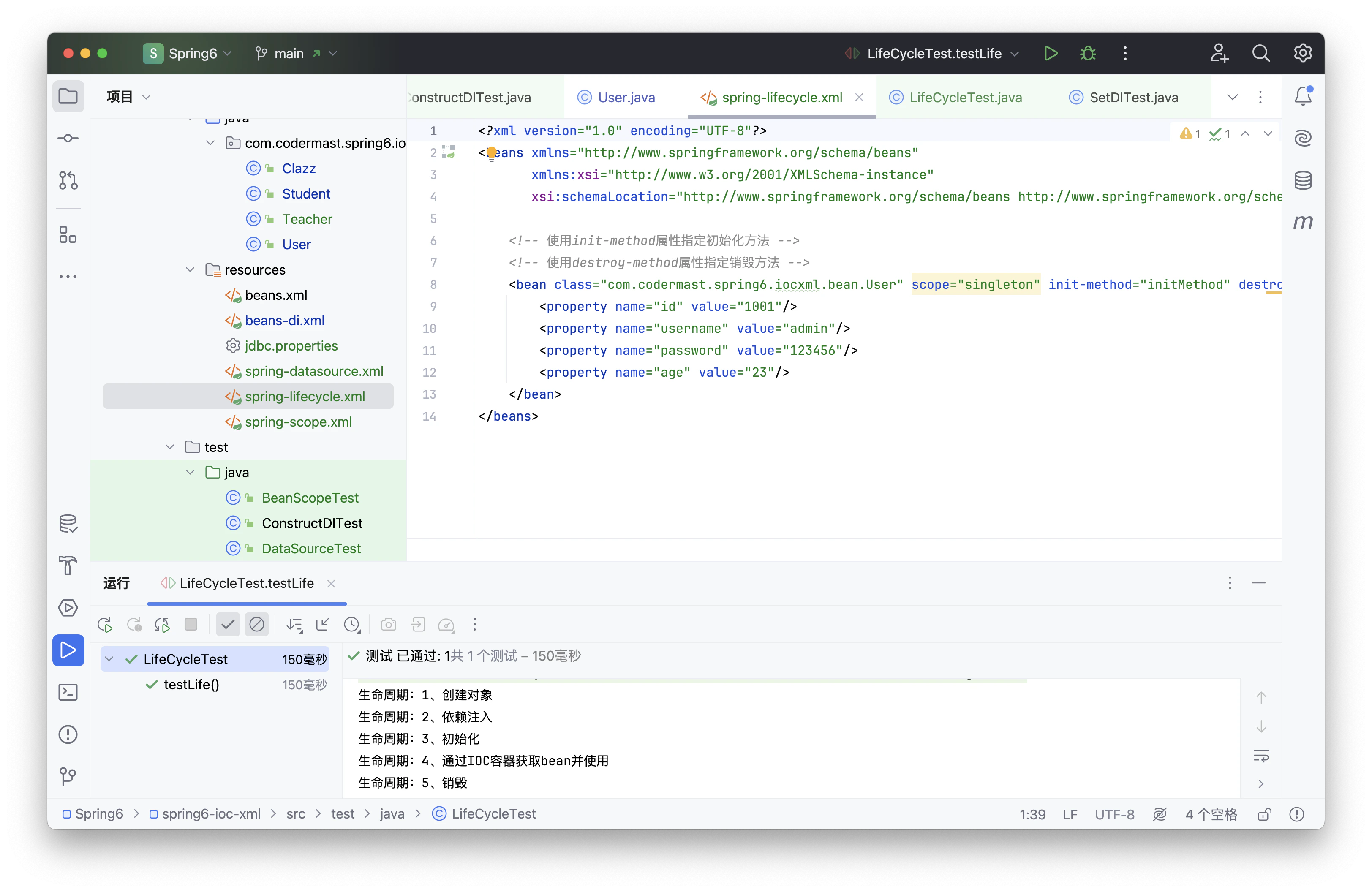Open the Maven tool window icon

click(1303, 222)
